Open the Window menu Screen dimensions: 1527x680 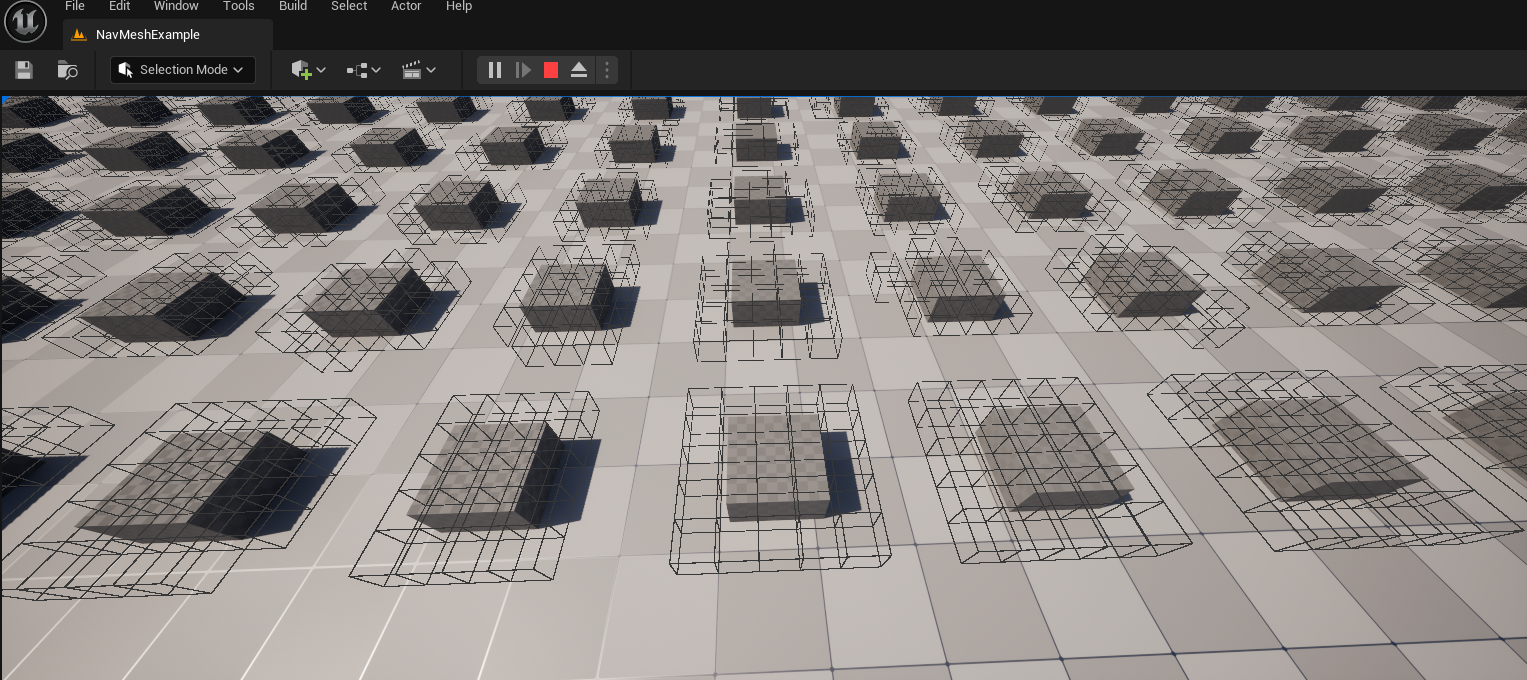pyautogui.click(x=176, y=6)
